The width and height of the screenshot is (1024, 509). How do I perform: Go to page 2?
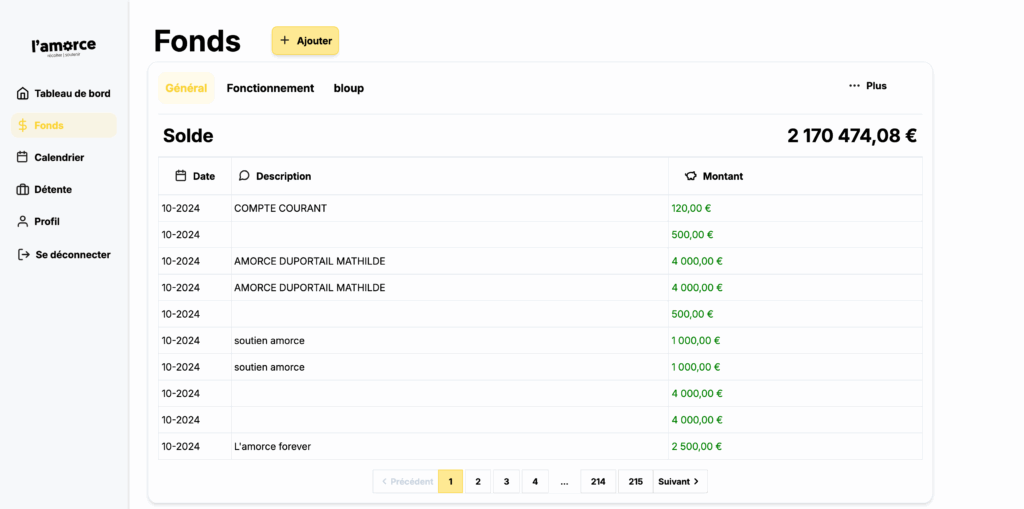tap(478, 481)
